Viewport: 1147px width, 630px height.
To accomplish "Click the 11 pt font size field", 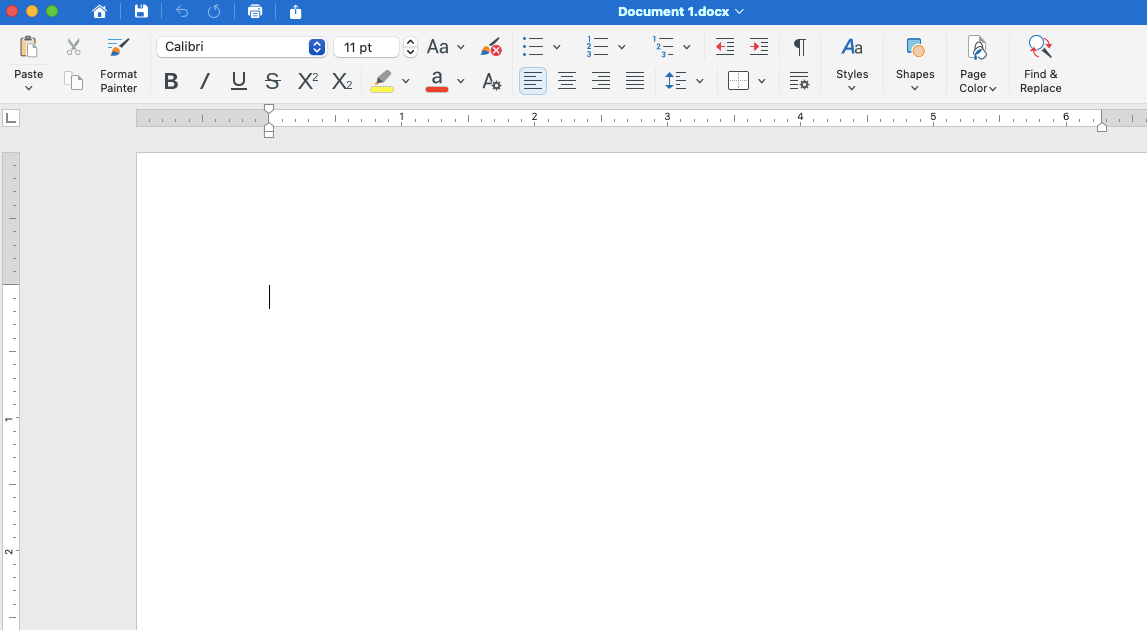I will click(366, 47).
